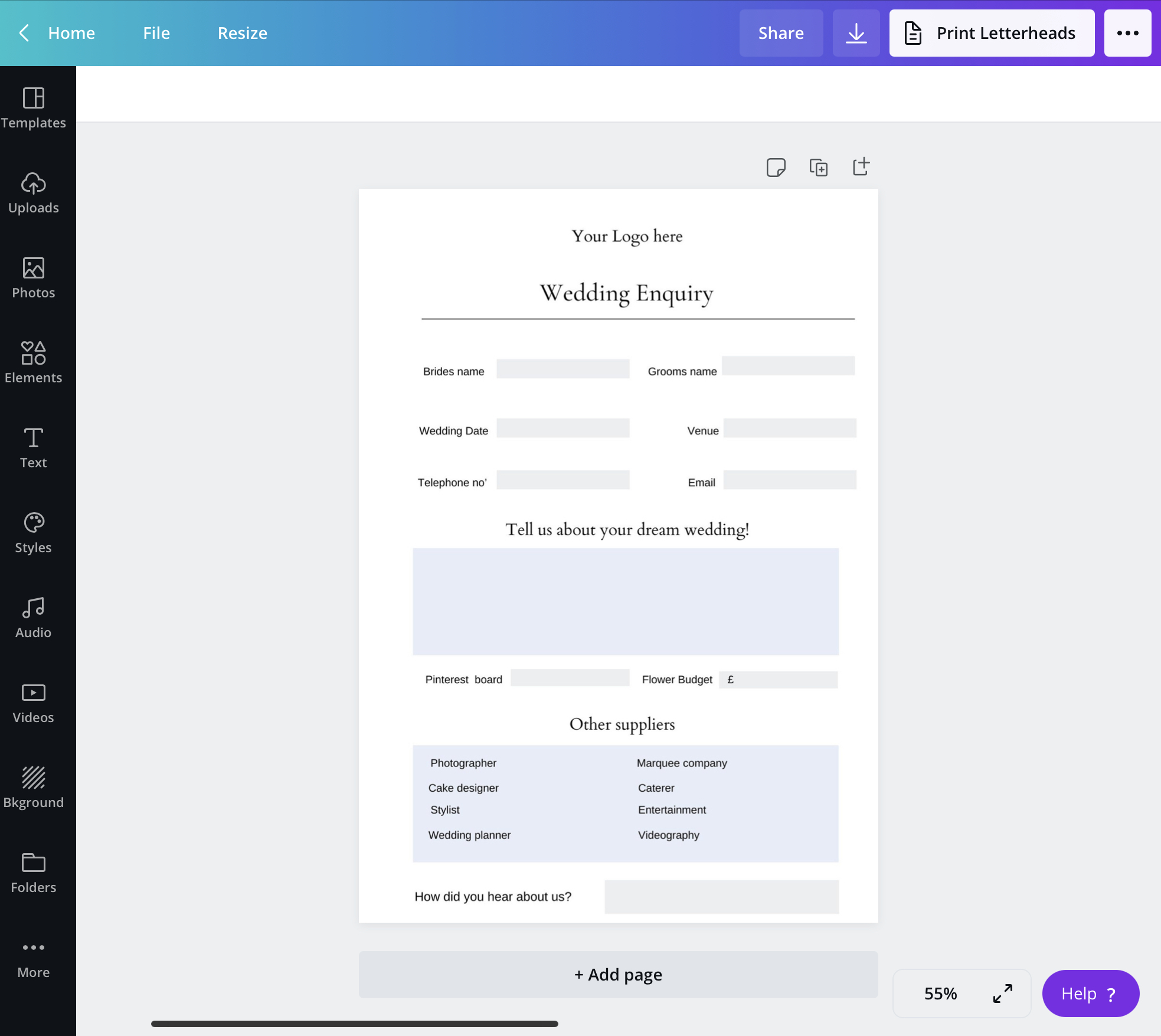Select the Text tool panel
This screenshot has width=1161, height=1036.
[x=34, y=448]
